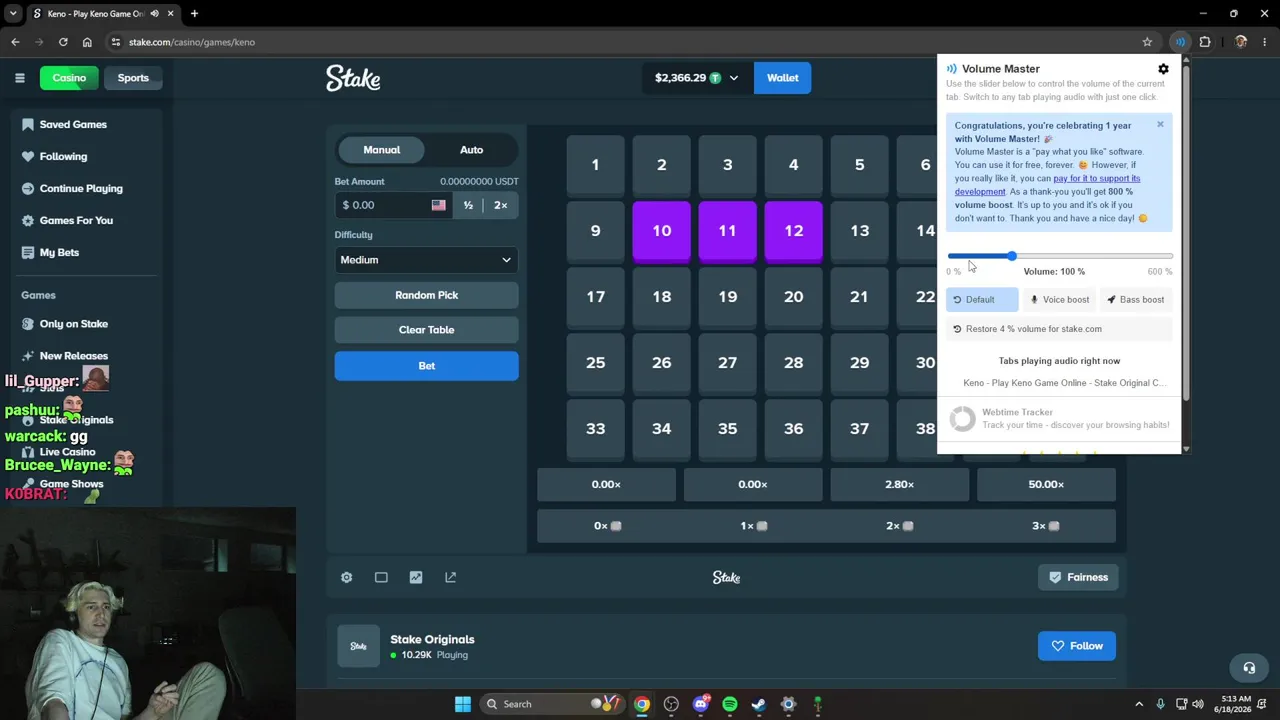Bookmark this page with the star icon

tap(1147, 42)
